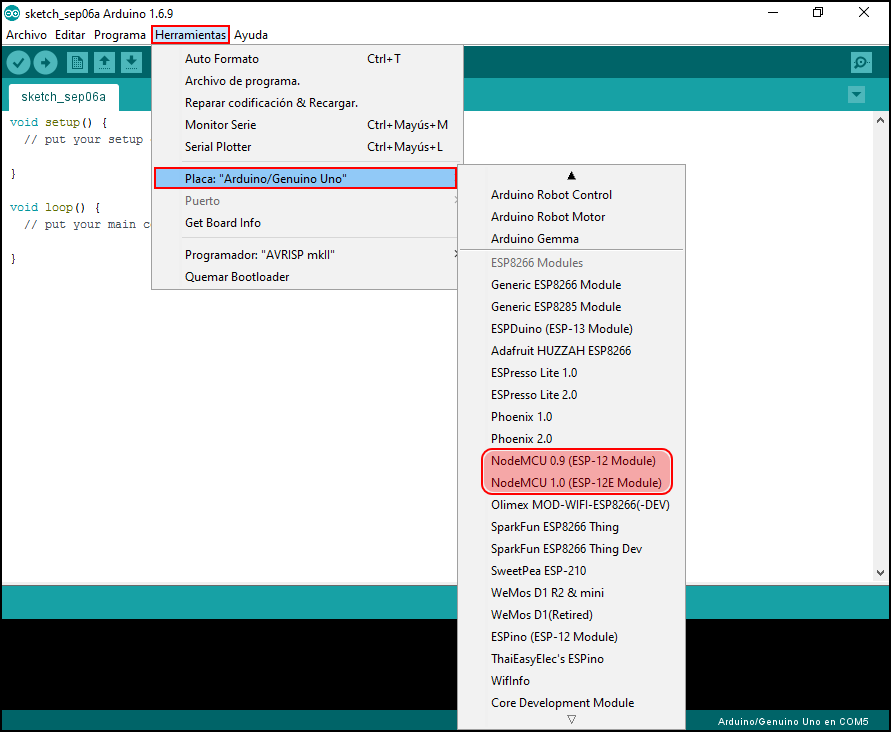
Task: Select SparkFun ESP8266 Thing Dev board
Action: point(571,549)
